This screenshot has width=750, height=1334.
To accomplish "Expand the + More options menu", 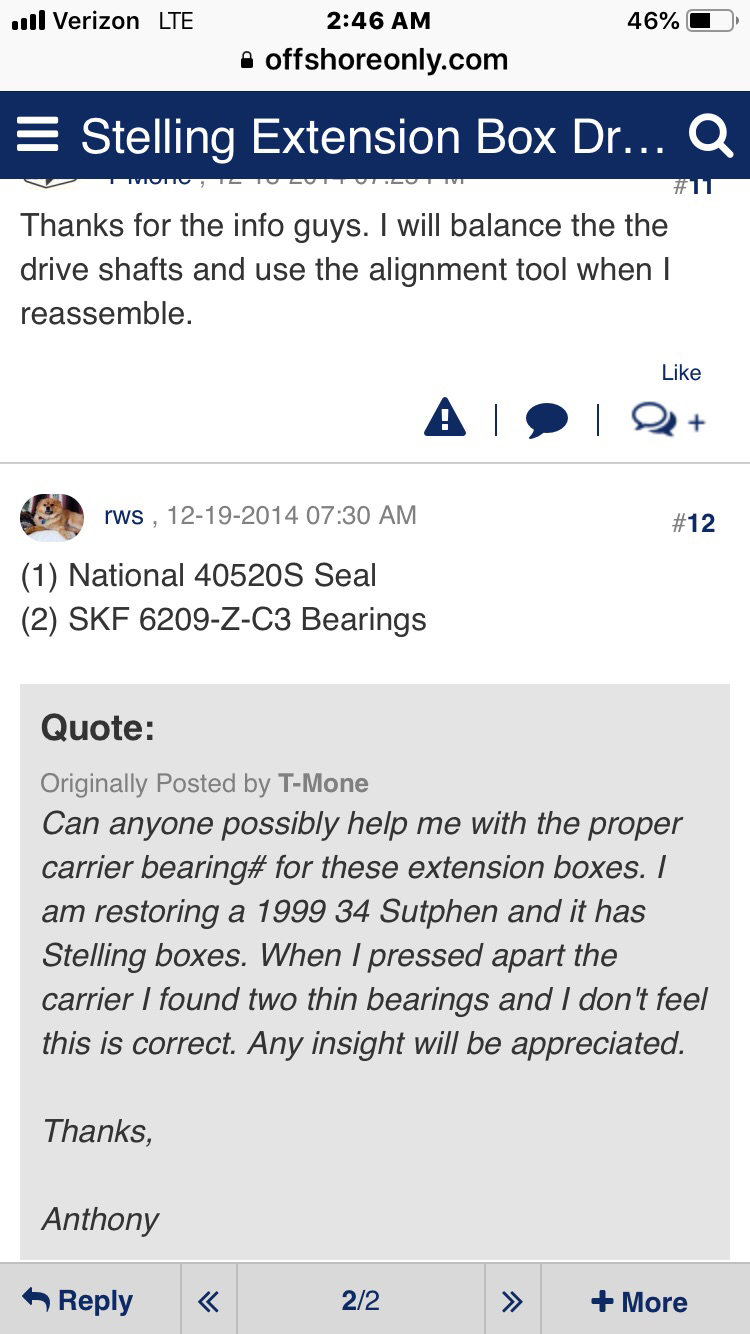I will 640,1301.
